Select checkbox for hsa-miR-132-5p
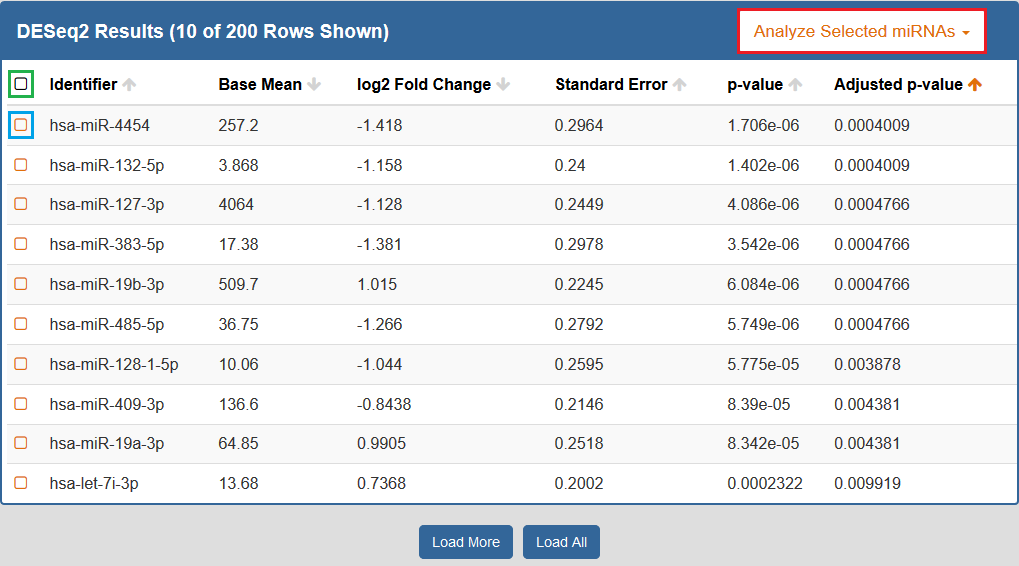The width and height of the screenshot is (1019, 566). tap(21, 165)
